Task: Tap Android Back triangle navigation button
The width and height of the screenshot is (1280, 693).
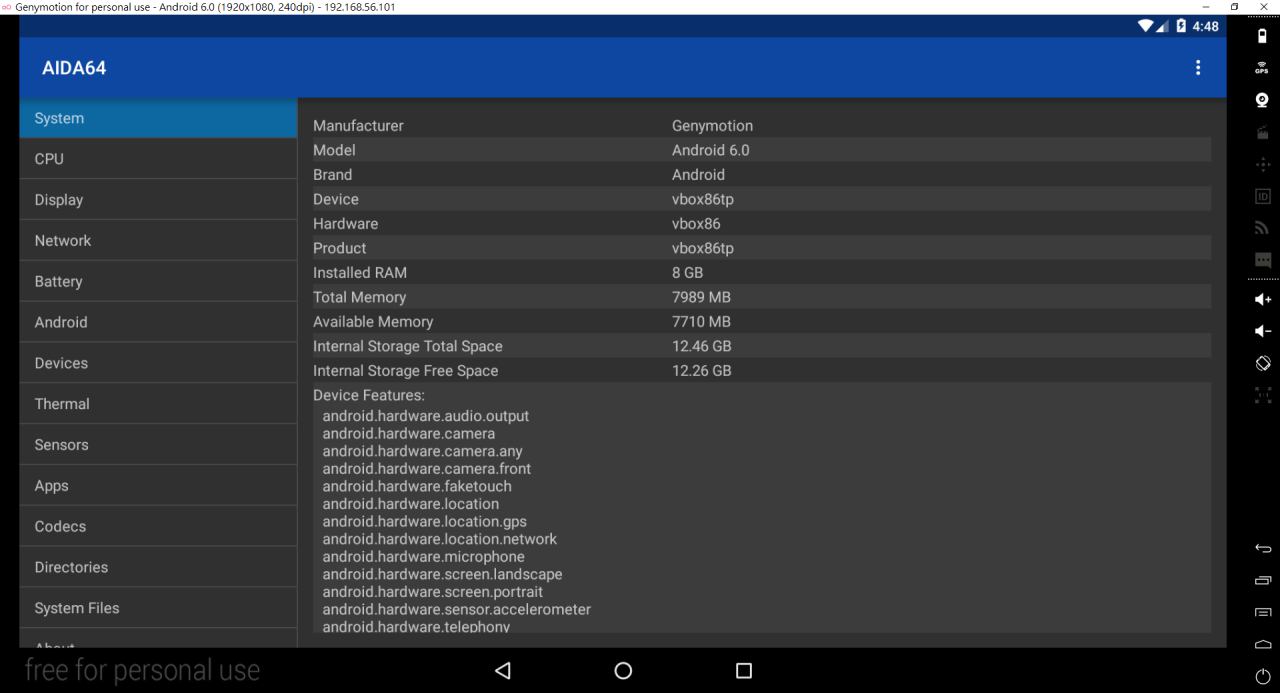Action: pos(503,671)
